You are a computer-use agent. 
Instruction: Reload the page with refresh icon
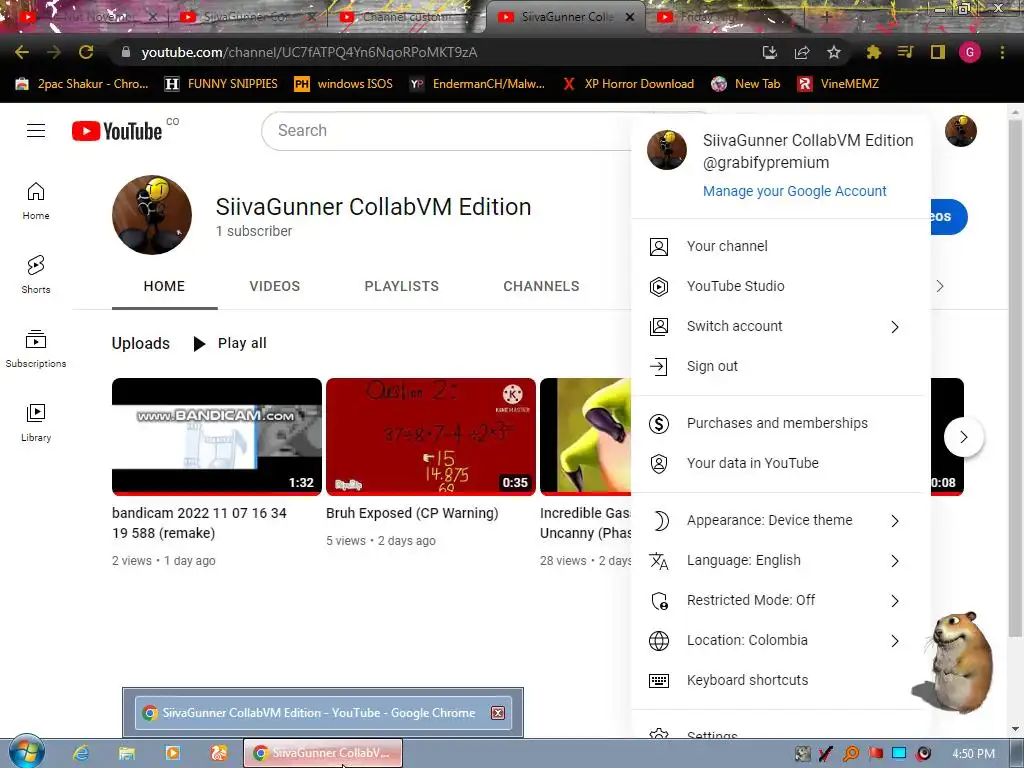tap(86, 52)
